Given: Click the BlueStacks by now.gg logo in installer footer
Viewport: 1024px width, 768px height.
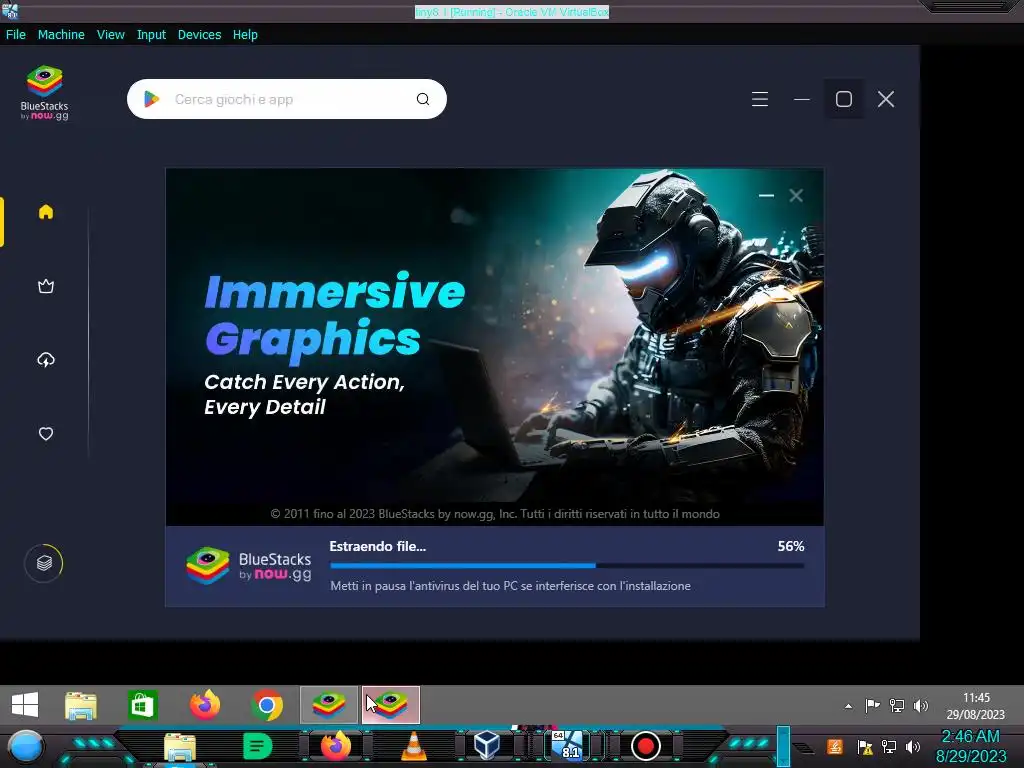Looking at the screenshot, I should (249, 566).
